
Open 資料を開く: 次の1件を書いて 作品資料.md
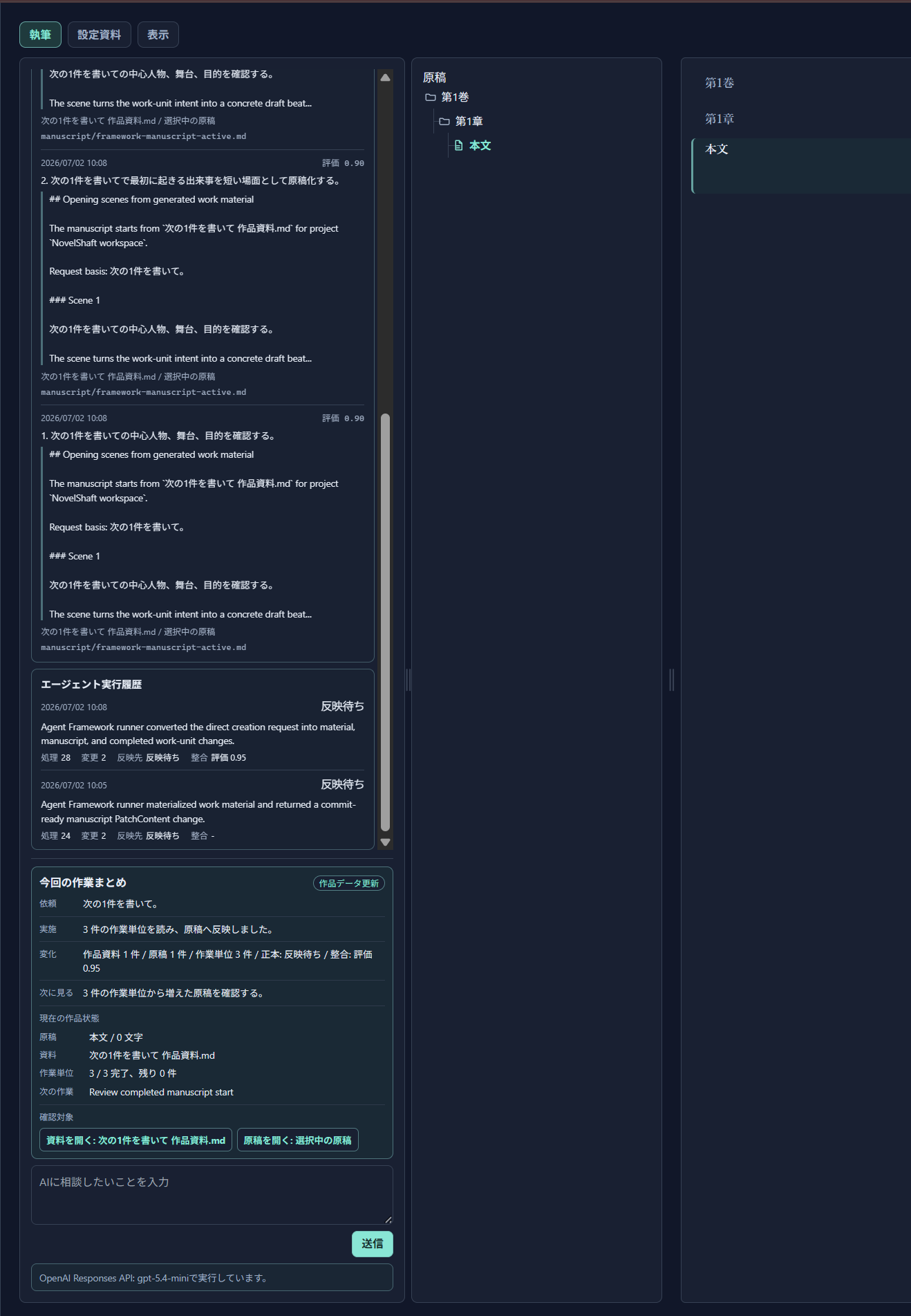pyautogui.click(x=135, y=1140)
